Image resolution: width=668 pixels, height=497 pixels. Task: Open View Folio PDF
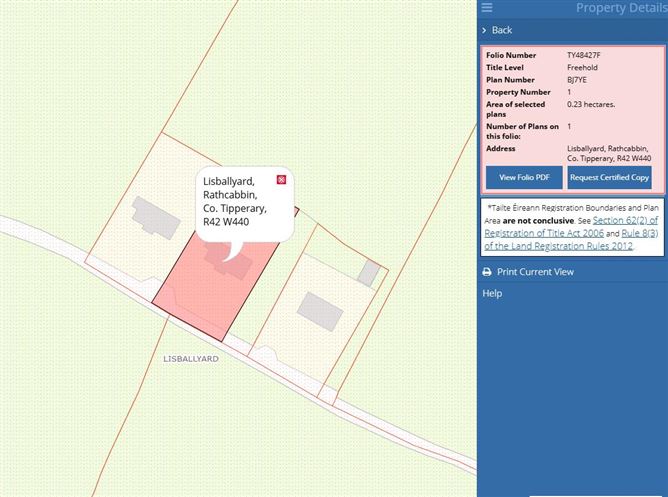point(524,177)
